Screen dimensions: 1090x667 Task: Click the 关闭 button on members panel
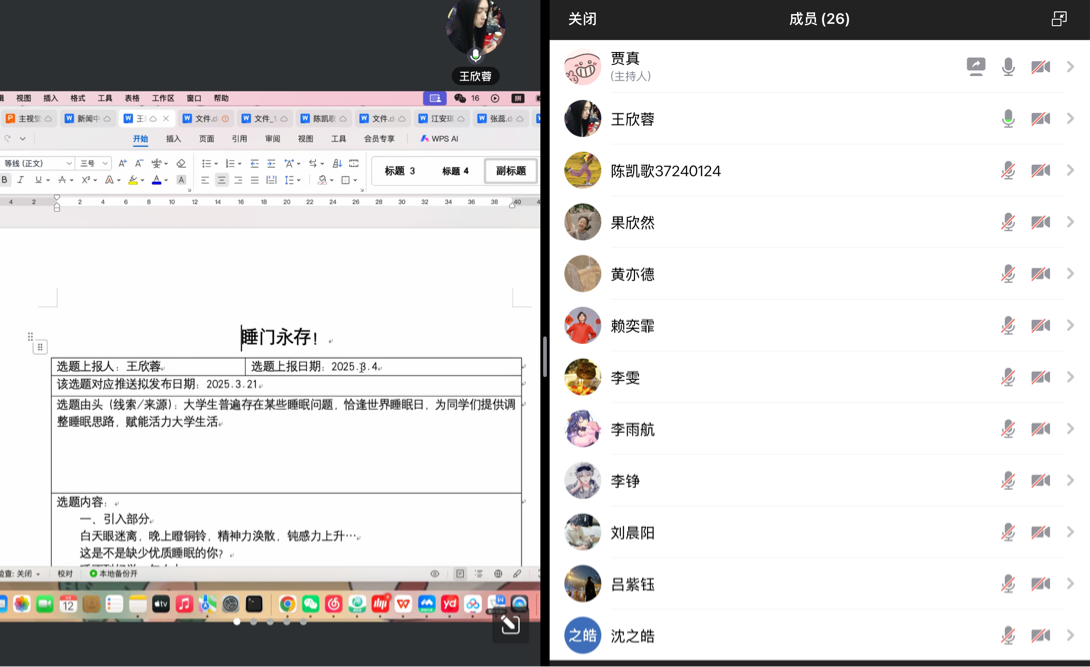tap(582, 19)
